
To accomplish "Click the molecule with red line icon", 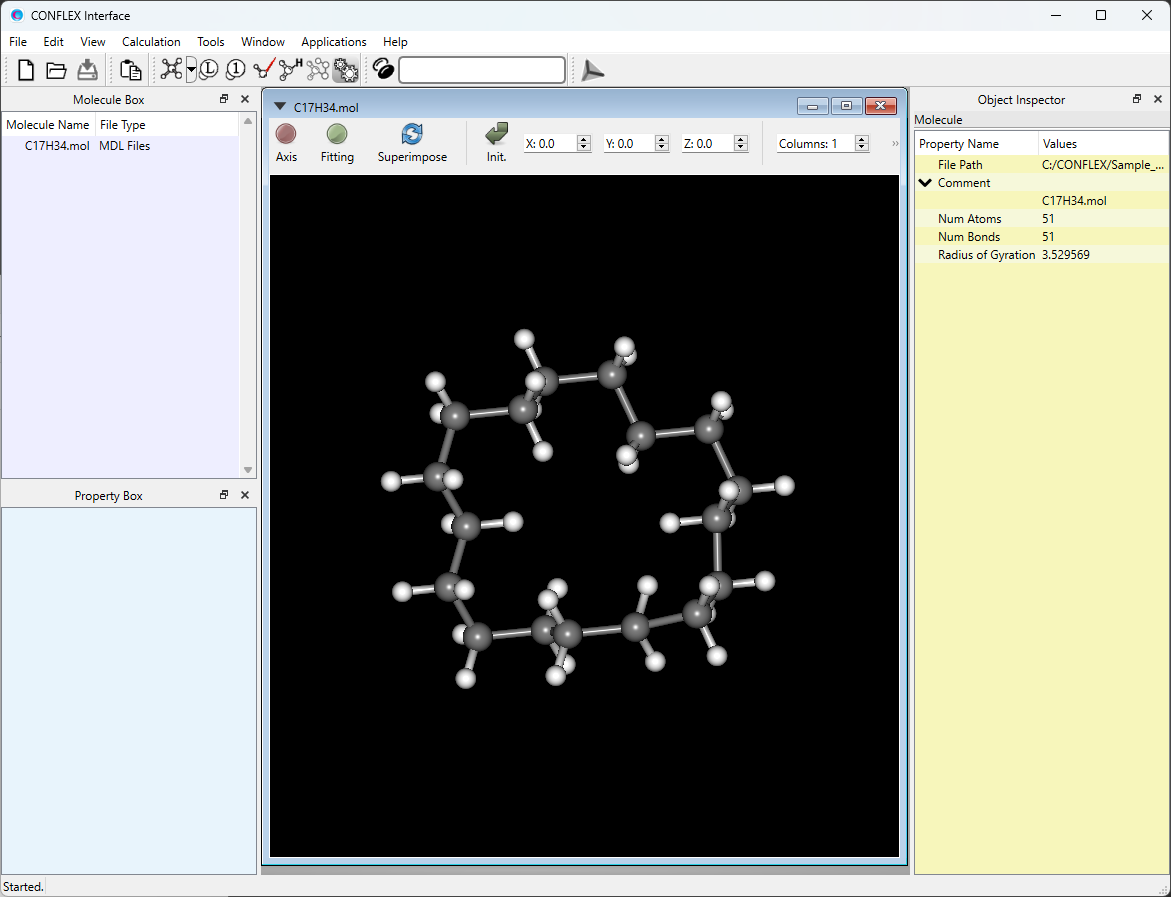I will click(264, 69).
